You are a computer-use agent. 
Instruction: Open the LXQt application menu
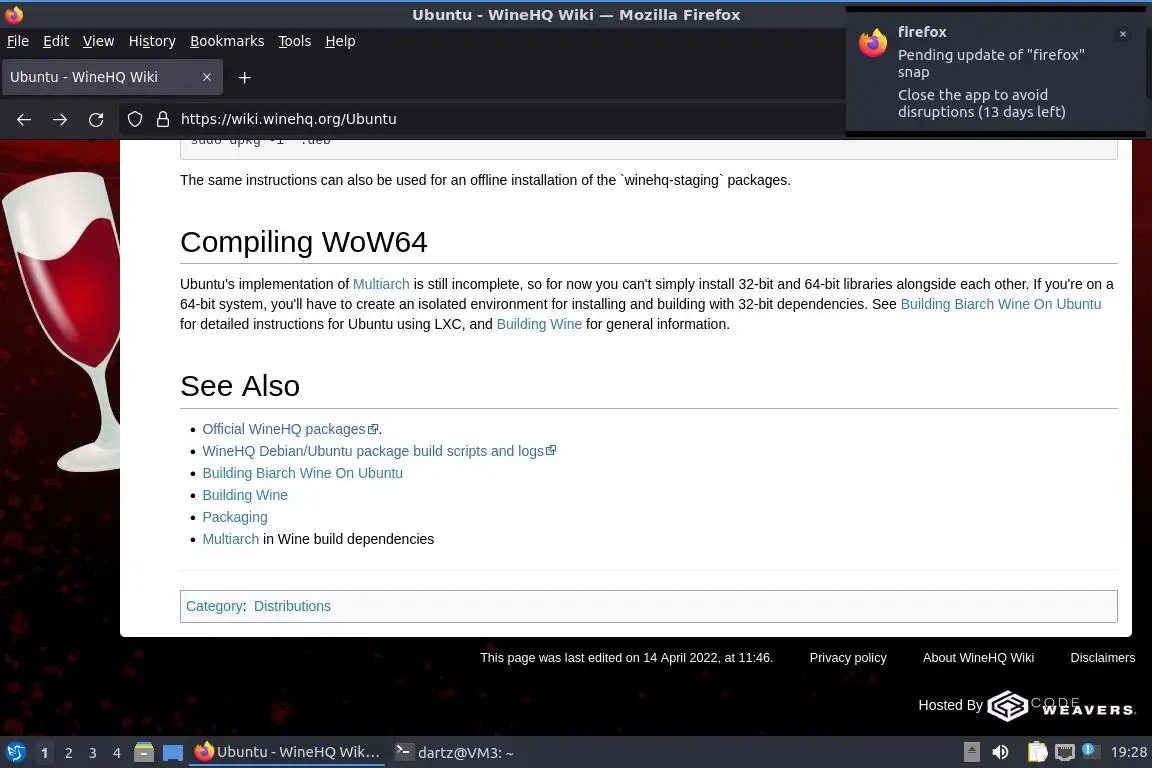[x=16, y=753]
